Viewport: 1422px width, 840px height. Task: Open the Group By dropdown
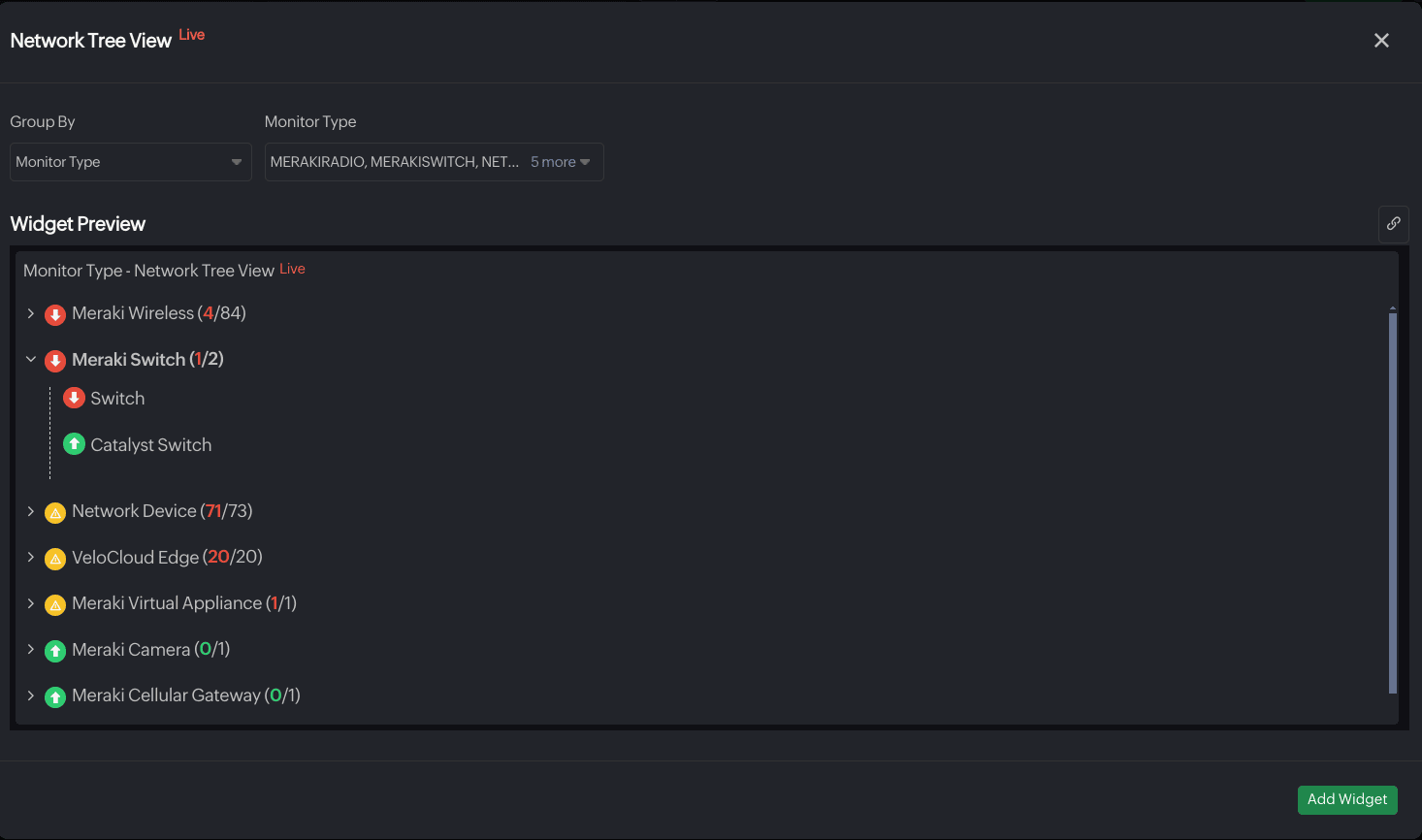(130, 162)
